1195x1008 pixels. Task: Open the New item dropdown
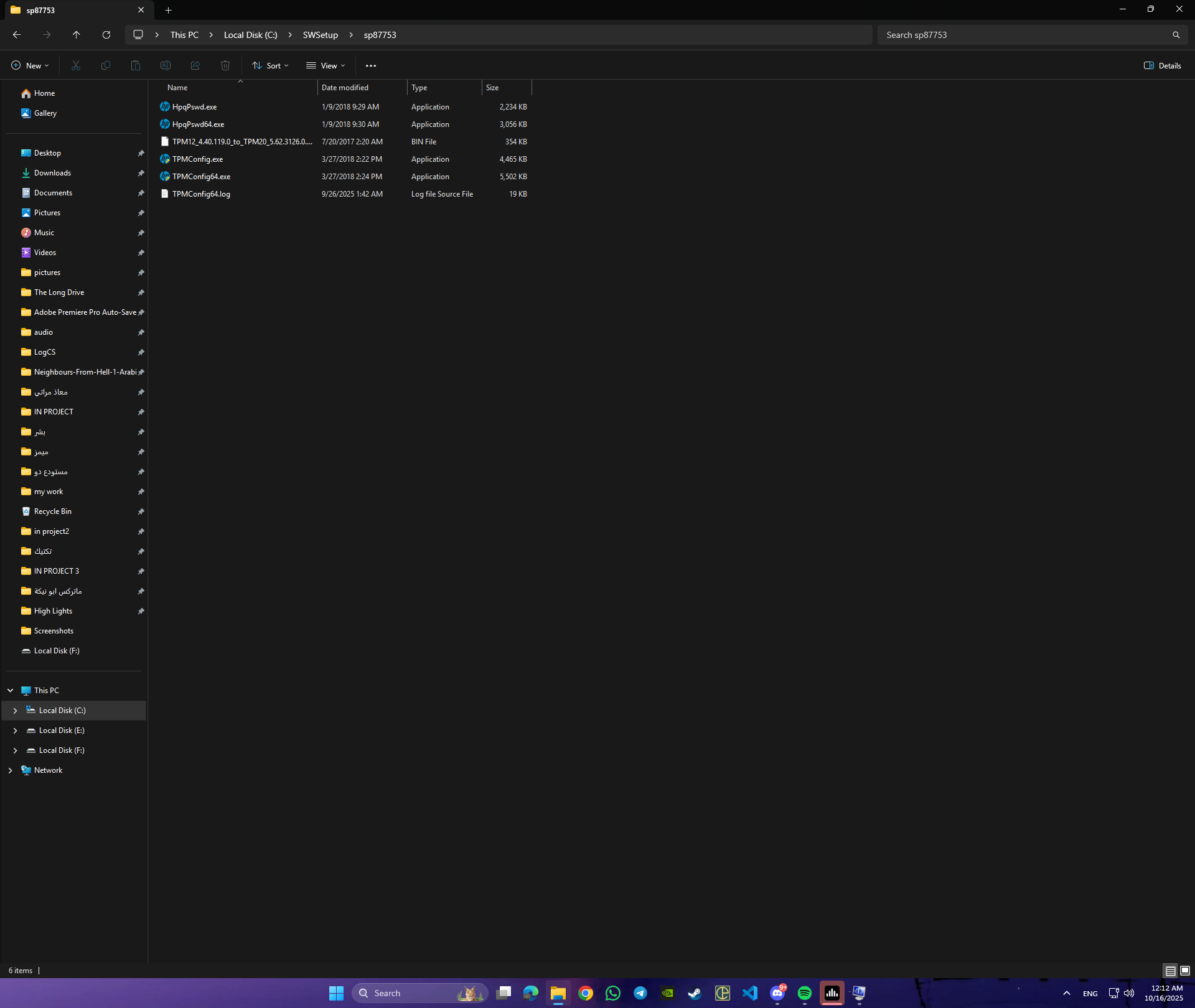coord(30,65)
